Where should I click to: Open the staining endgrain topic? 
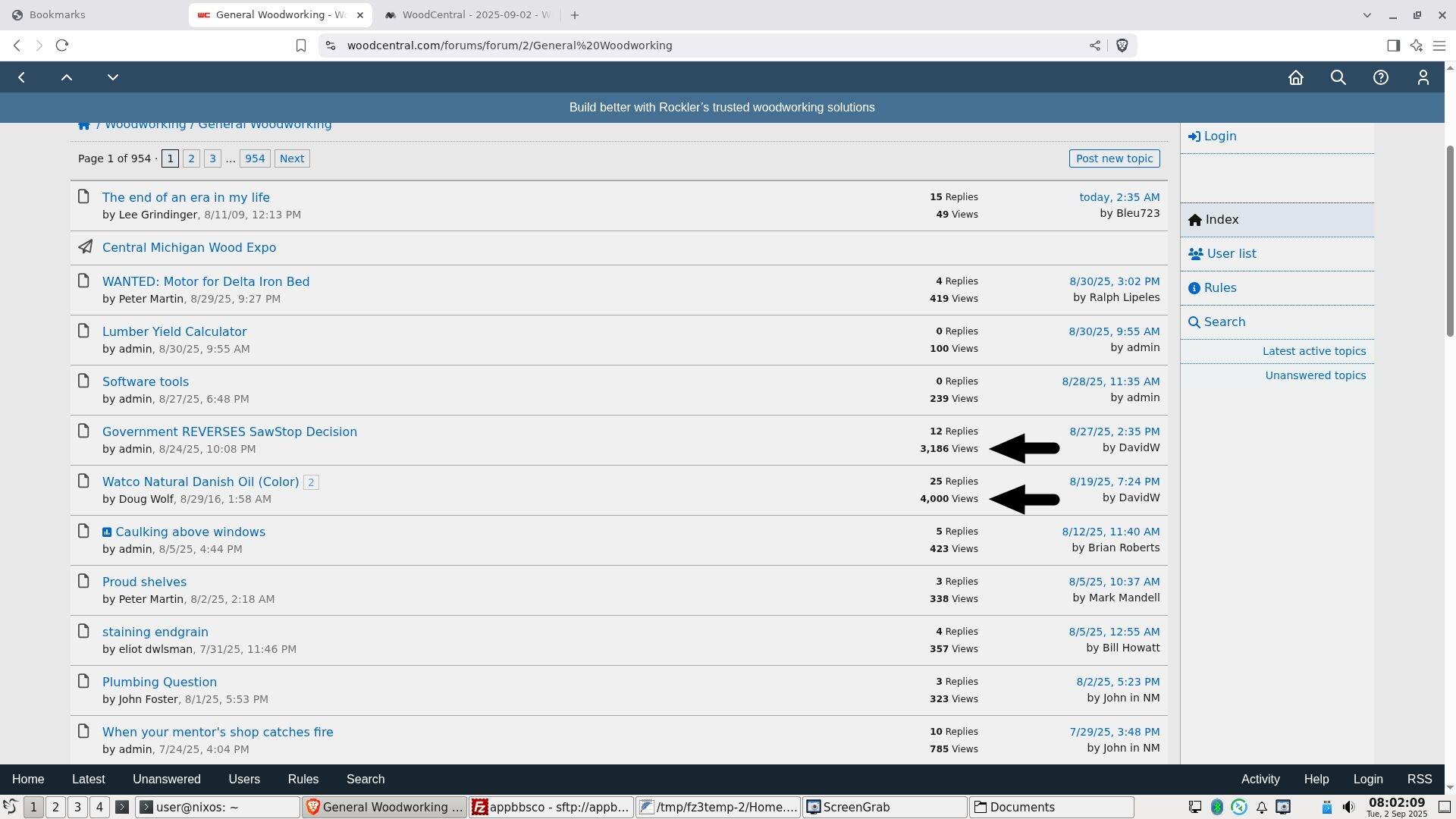155,632
